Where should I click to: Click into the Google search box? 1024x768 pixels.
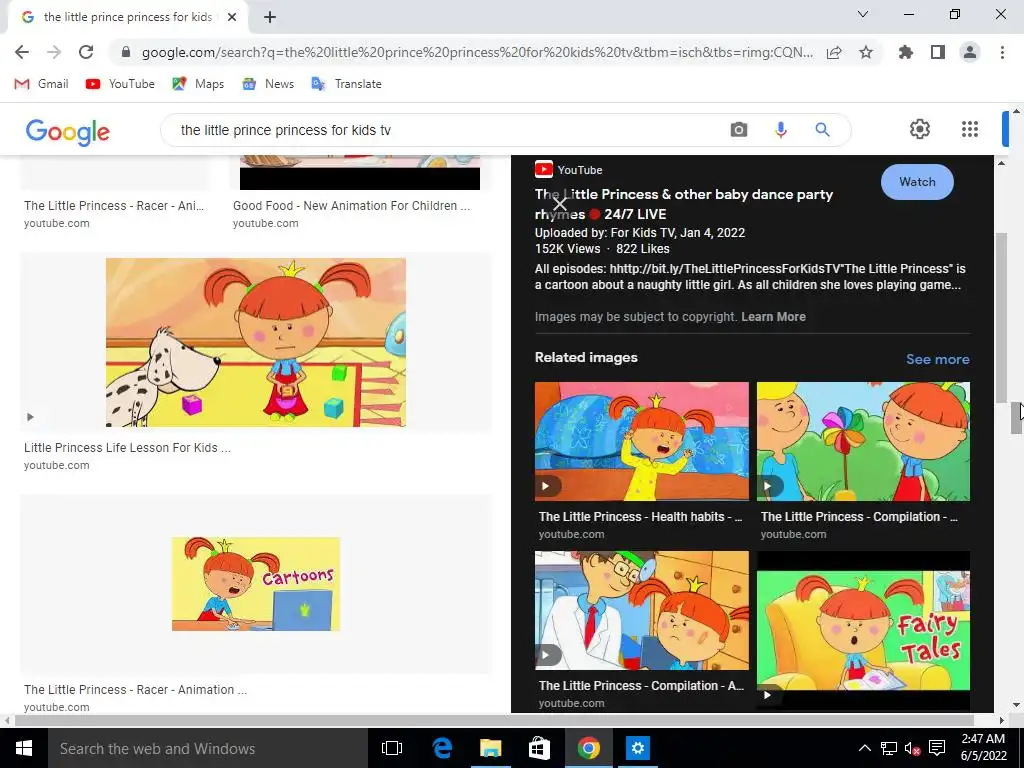click(444, 130)
